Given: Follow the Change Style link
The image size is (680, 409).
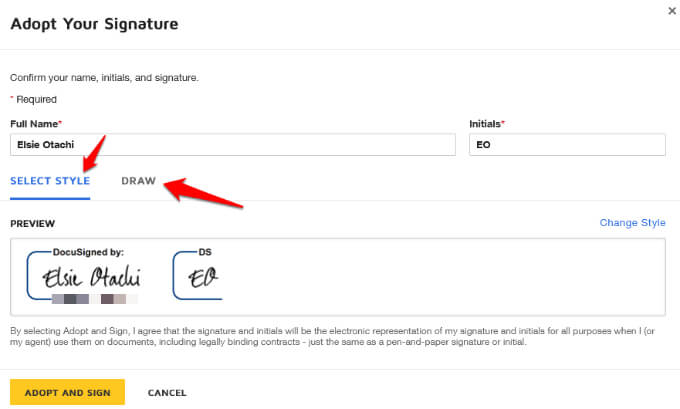Looking at the screenshot, I should (x=632, y=223).
